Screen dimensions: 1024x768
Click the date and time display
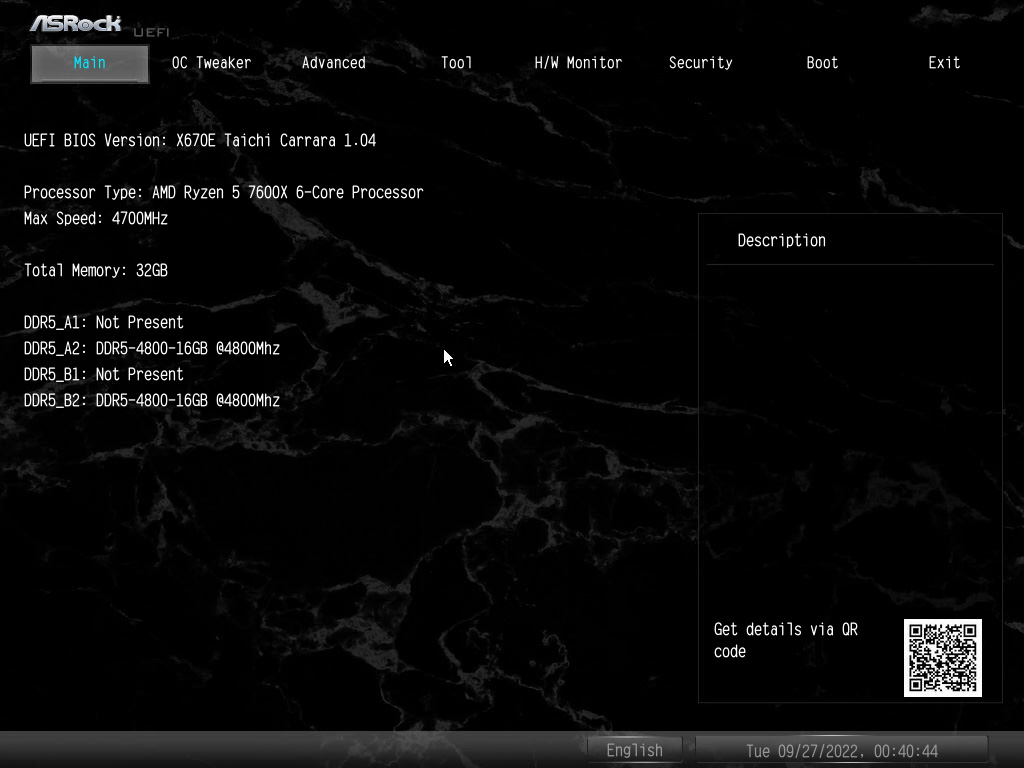coord(842,750)
